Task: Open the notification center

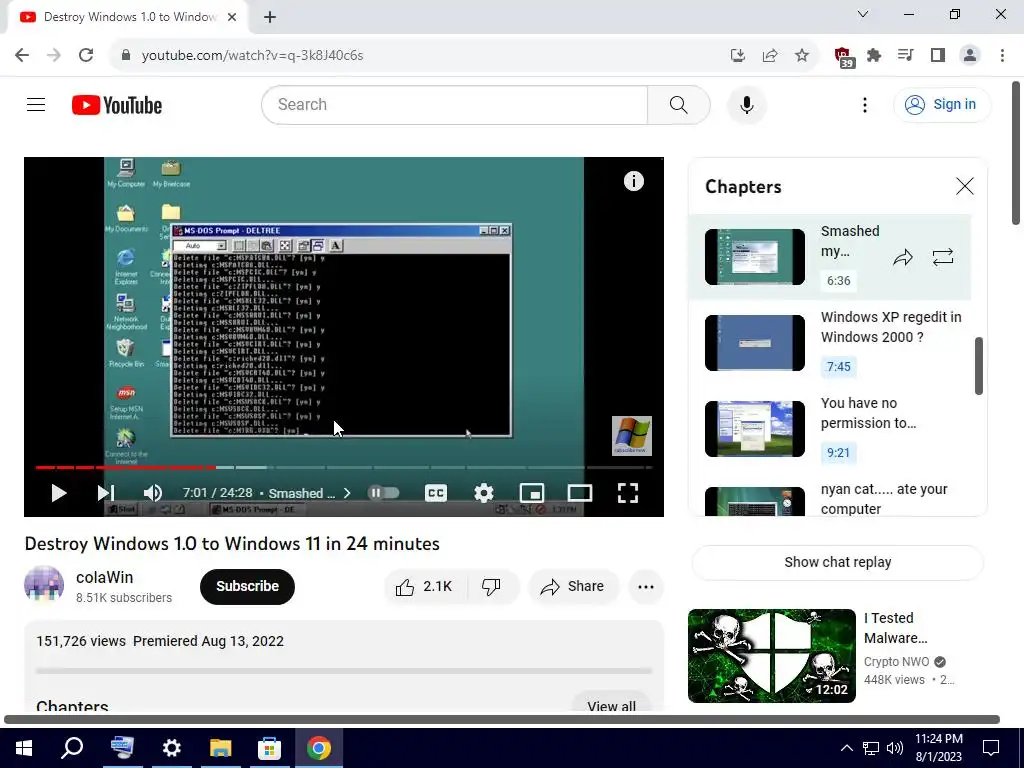Action: 991,748
